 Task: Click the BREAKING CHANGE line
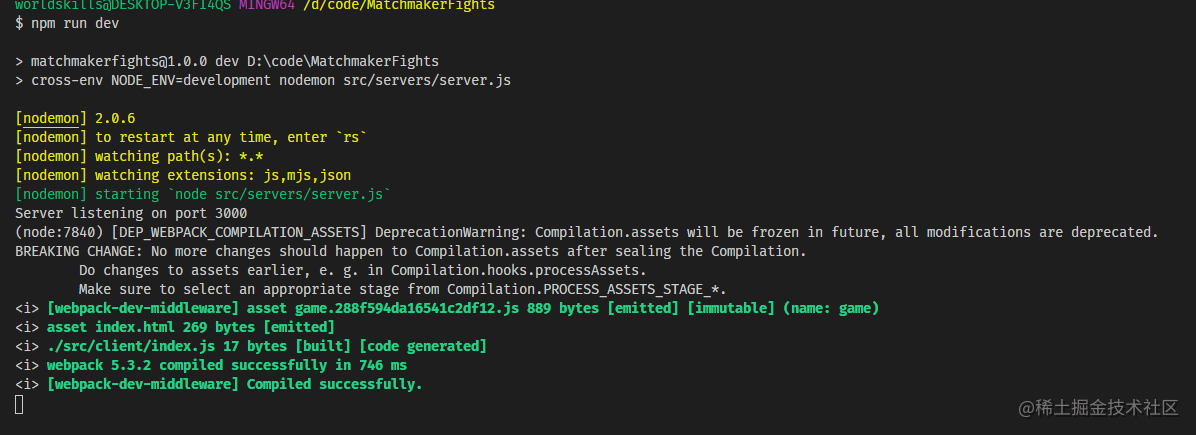click(x=411, y=252)
